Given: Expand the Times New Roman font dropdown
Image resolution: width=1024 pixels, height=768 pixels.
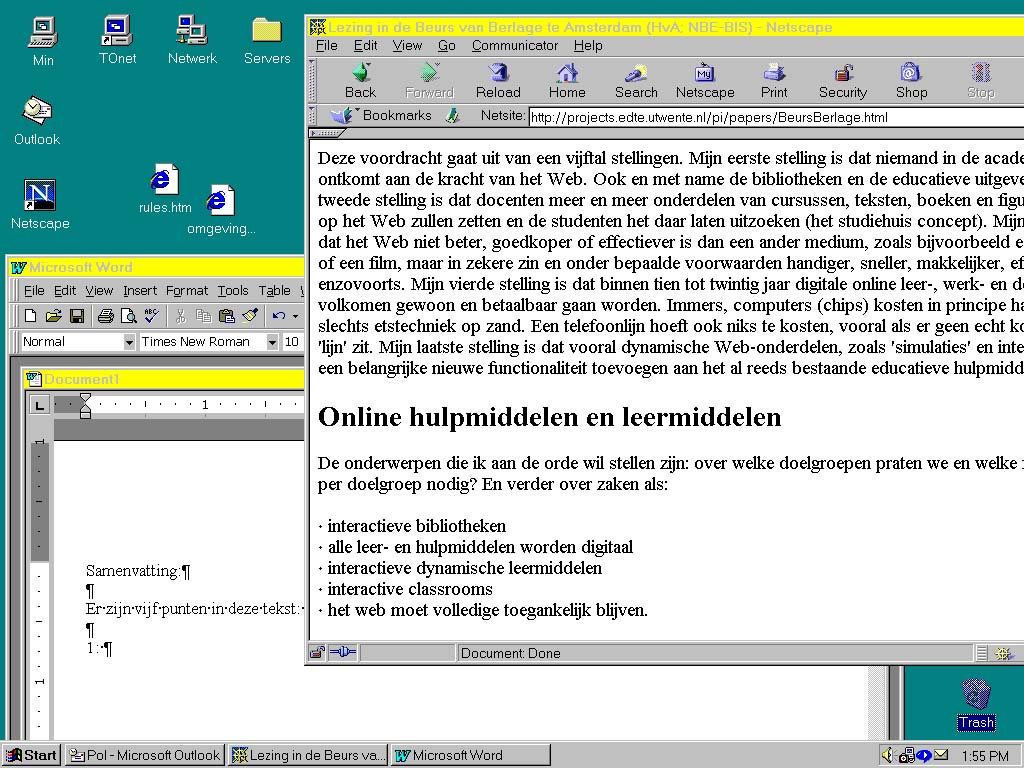Looking at the screenshot, I should point(272,342).
